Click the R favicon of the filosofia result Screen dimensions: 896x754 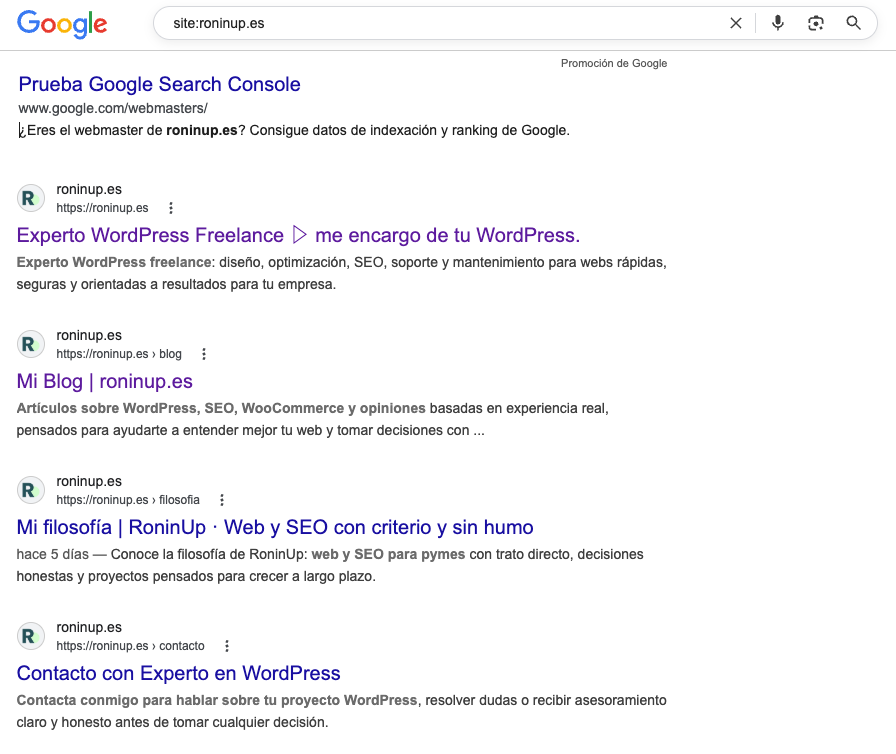pyautogui.click(x=30, y=491)
